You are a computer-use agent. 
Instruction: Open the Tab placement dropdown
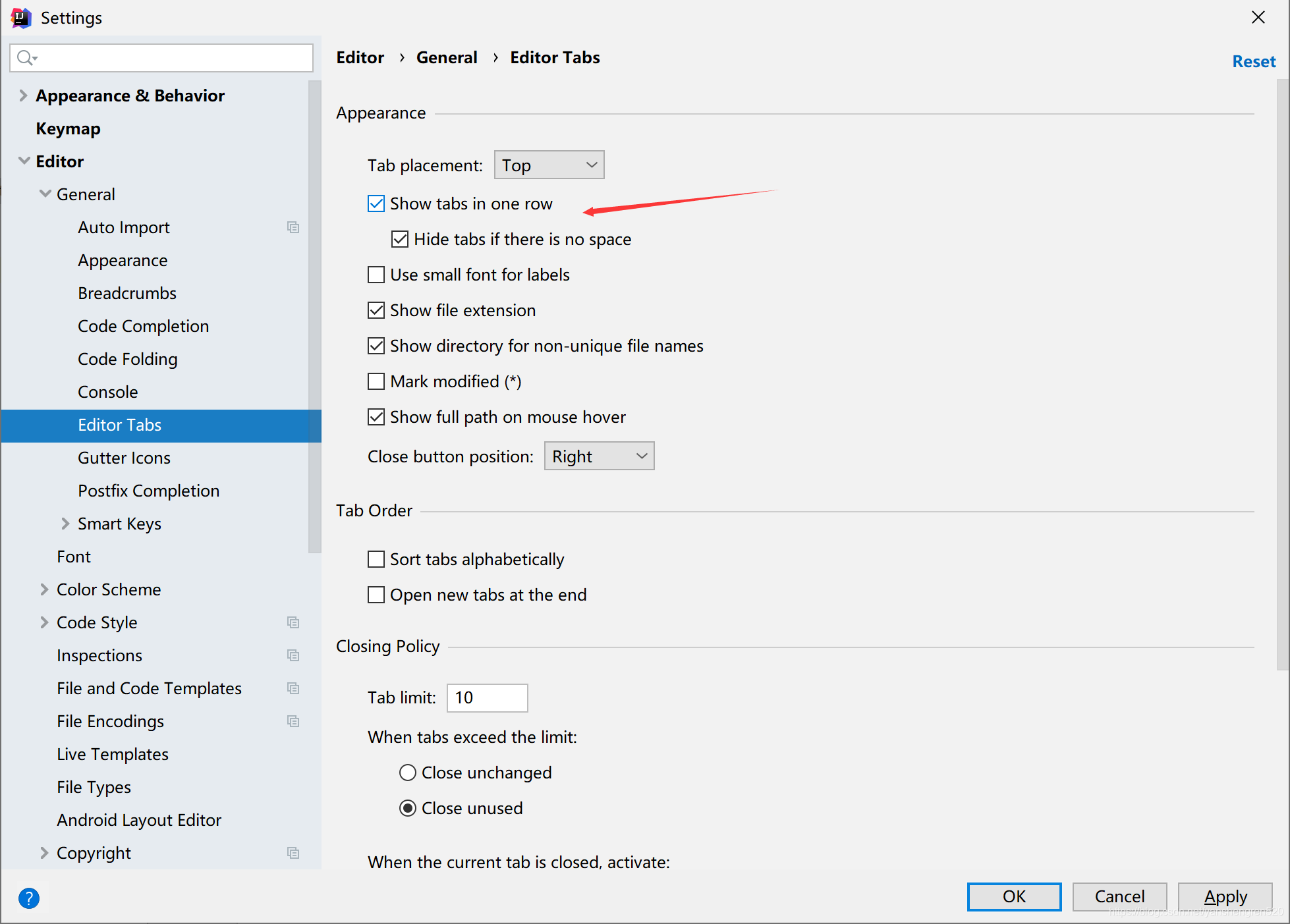pos(549,165)
